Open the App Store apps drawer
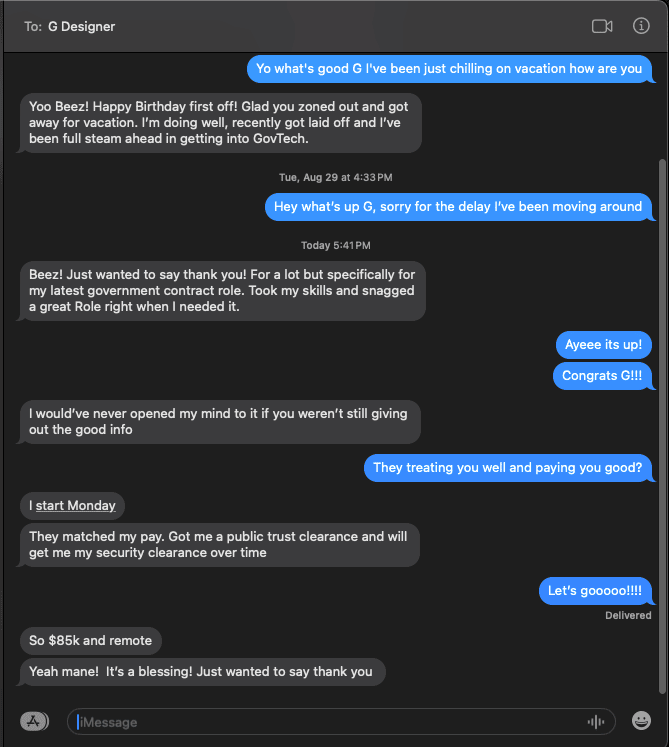Screen dimensions: 669x747 coord(34,720)
